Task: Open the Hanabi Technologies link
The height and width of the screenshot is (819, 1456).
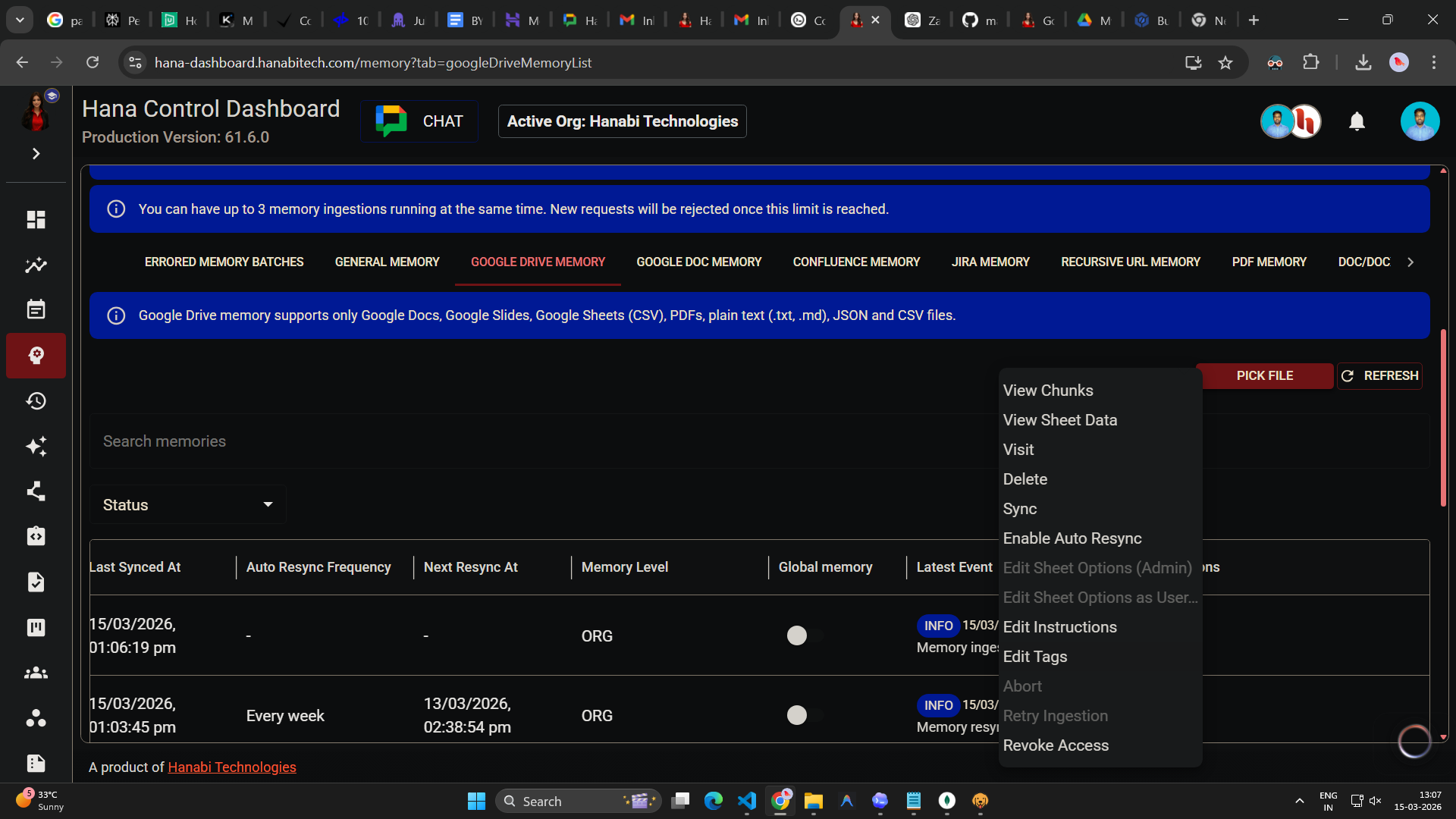Action: 231,767
